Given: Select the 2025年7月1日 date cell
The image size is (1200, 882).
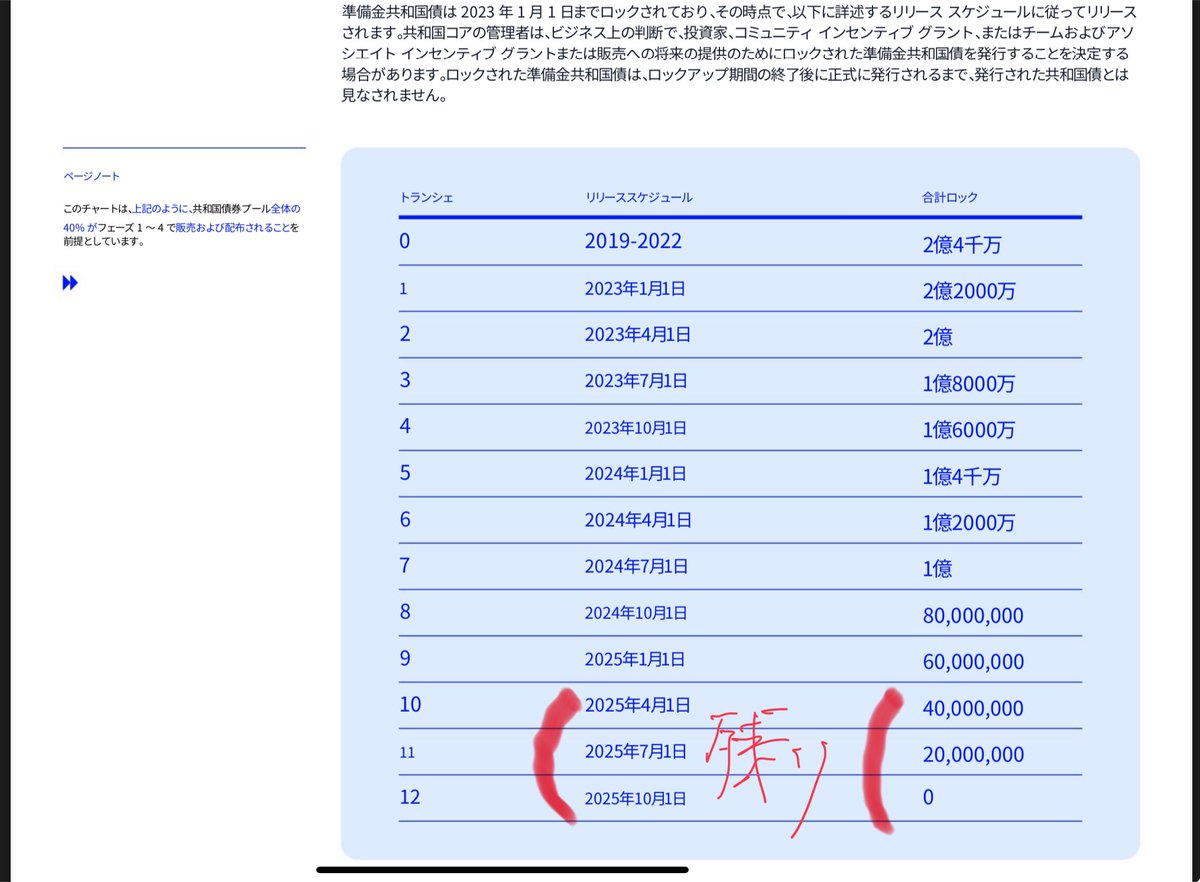Looking at the screenshot, I should (636, 751).
